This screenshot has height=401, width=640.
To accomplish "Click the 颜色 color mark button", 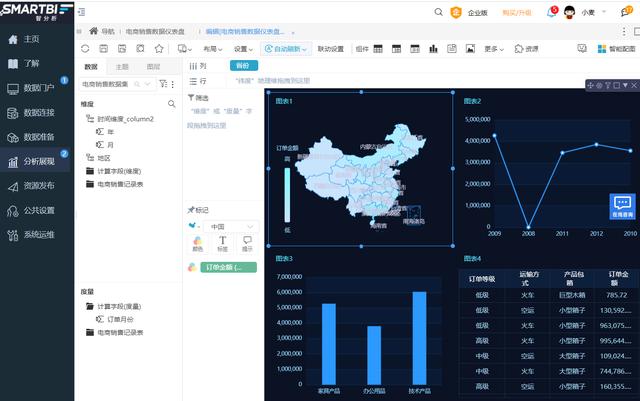I will [x=196, y=243].
